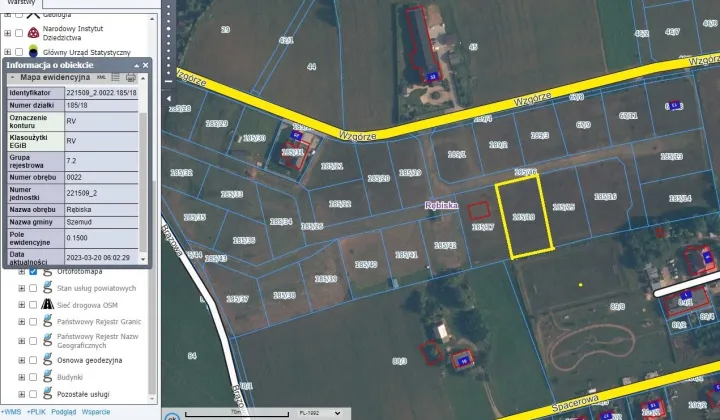Click the Narodowy Instytut Dziedzictwa layer icon

click(33, 33)
